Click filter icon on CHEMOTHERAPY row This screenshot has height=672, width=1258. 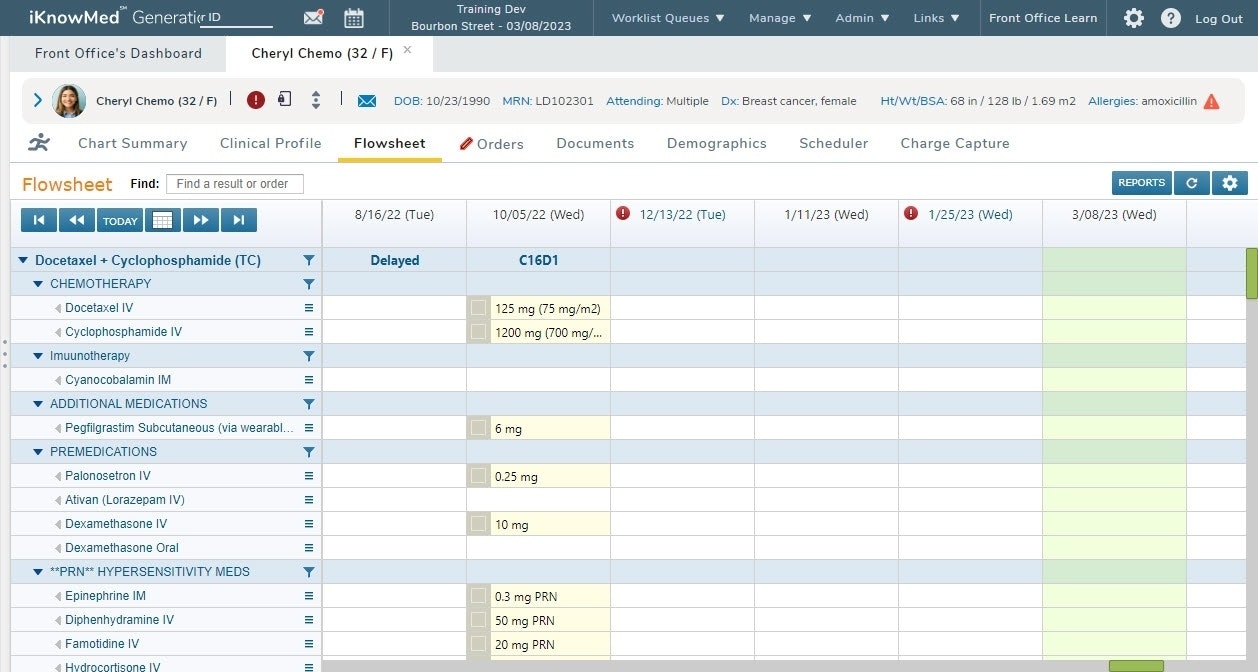tap(308, 284)
